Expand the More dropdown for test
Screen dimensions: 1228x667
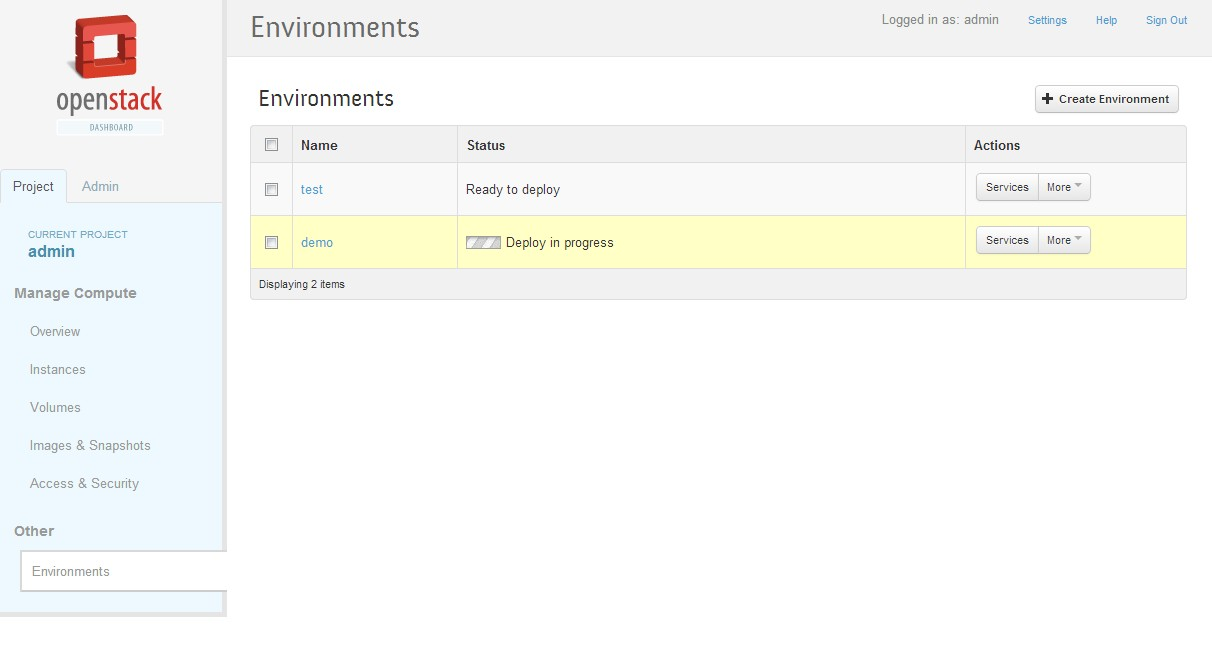point(1064,187)
